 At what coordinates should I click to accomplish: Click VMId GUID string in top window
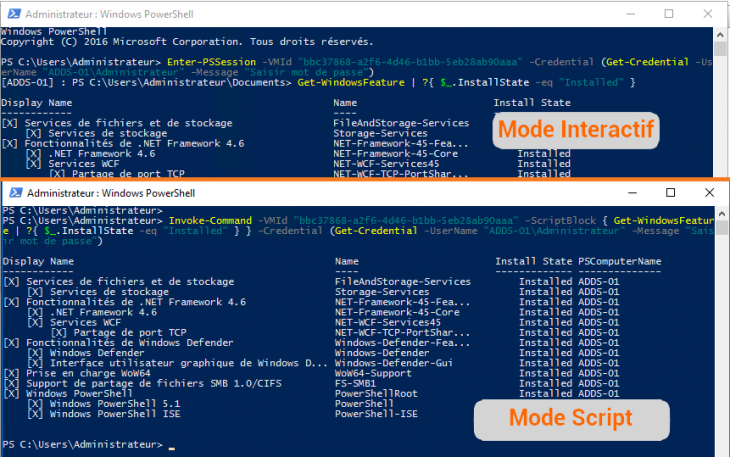coord(410,62)
